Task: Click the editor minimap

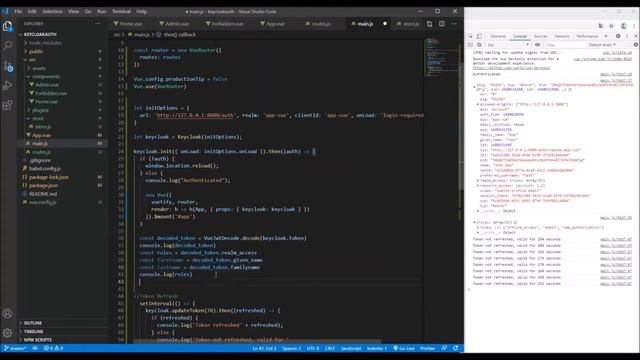Action: 441,57
